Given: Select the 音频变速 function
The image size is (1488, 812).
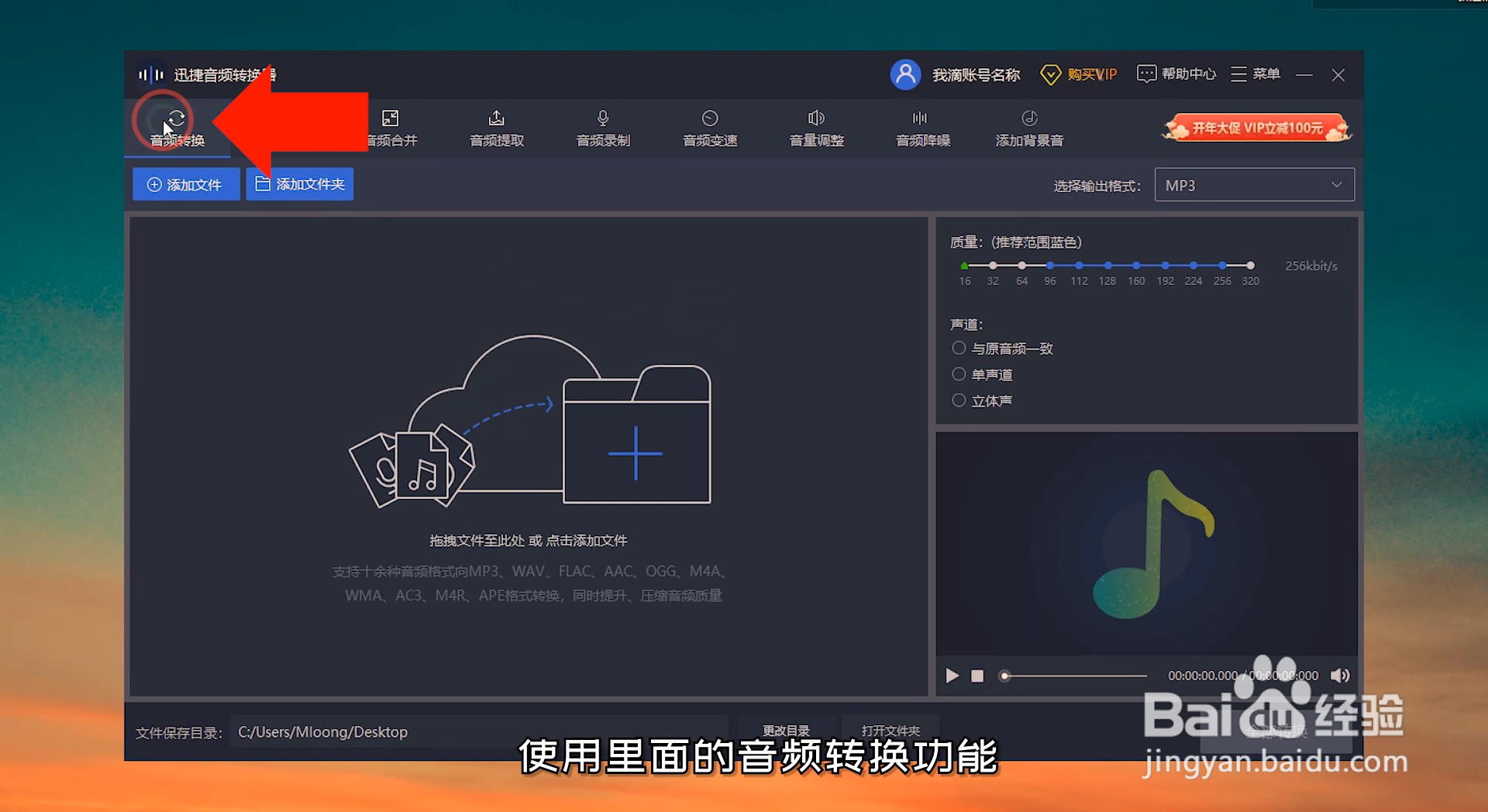Looking at the screenshot, I should (709, 129).
